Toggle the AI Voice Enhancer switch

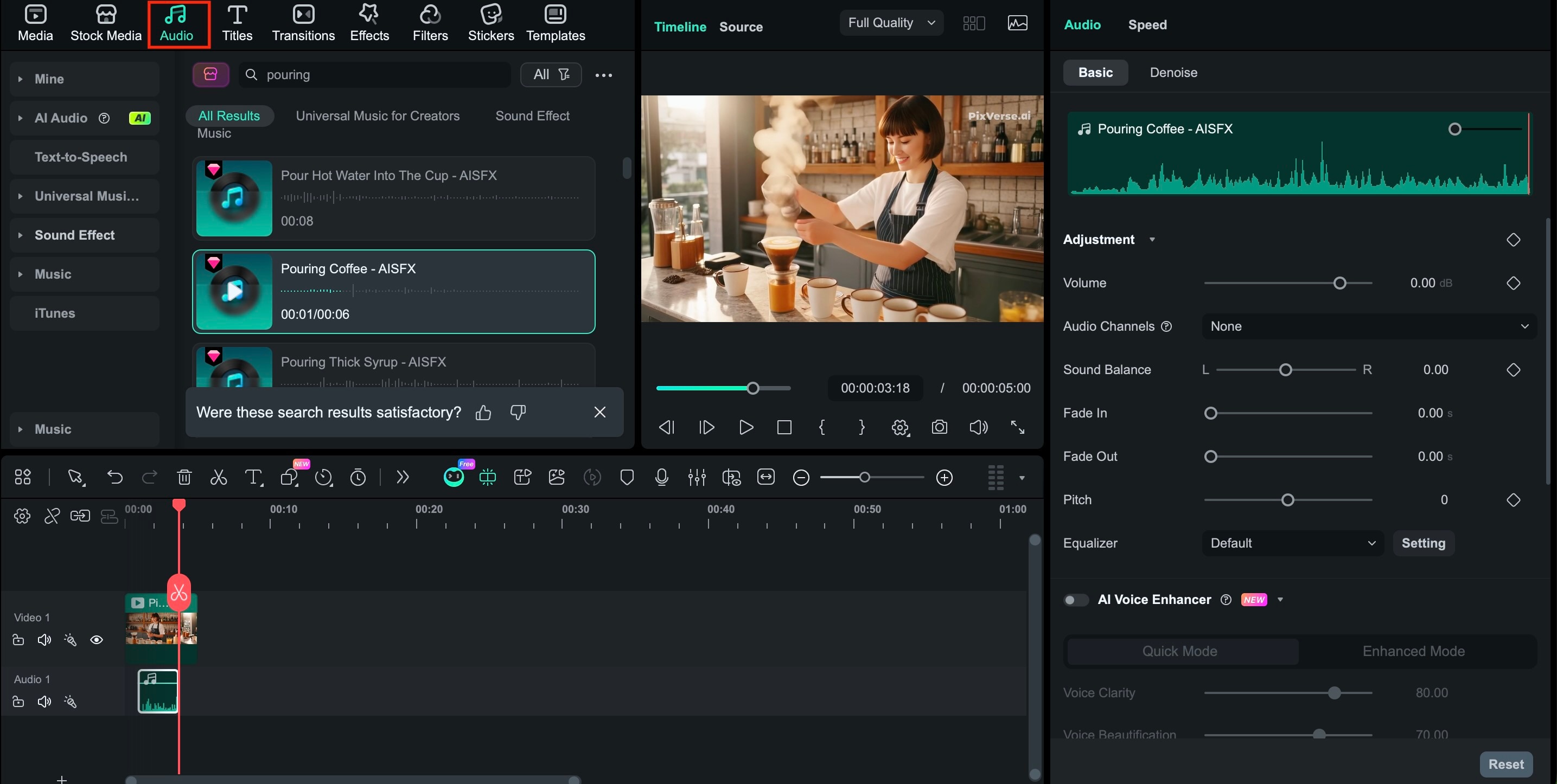pyautogui.click(x=1075, y=600)
